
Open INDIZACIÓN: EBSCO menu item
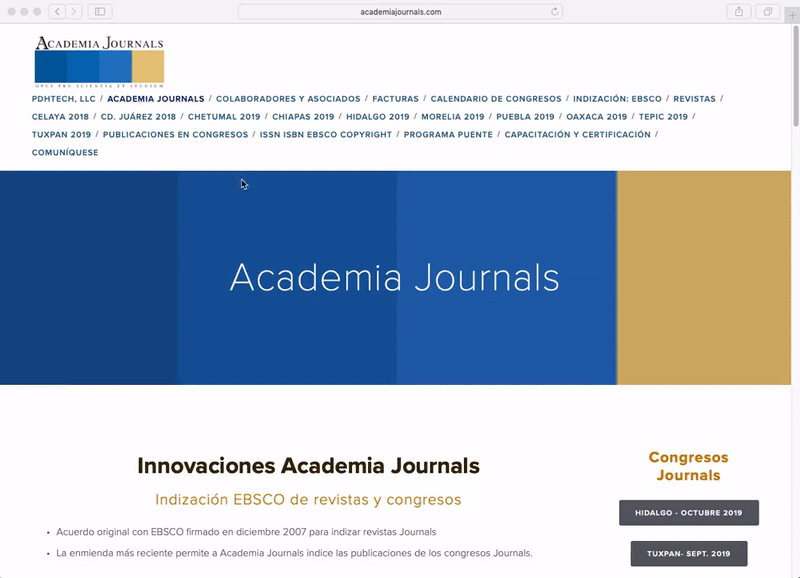[x=617, y=99]
